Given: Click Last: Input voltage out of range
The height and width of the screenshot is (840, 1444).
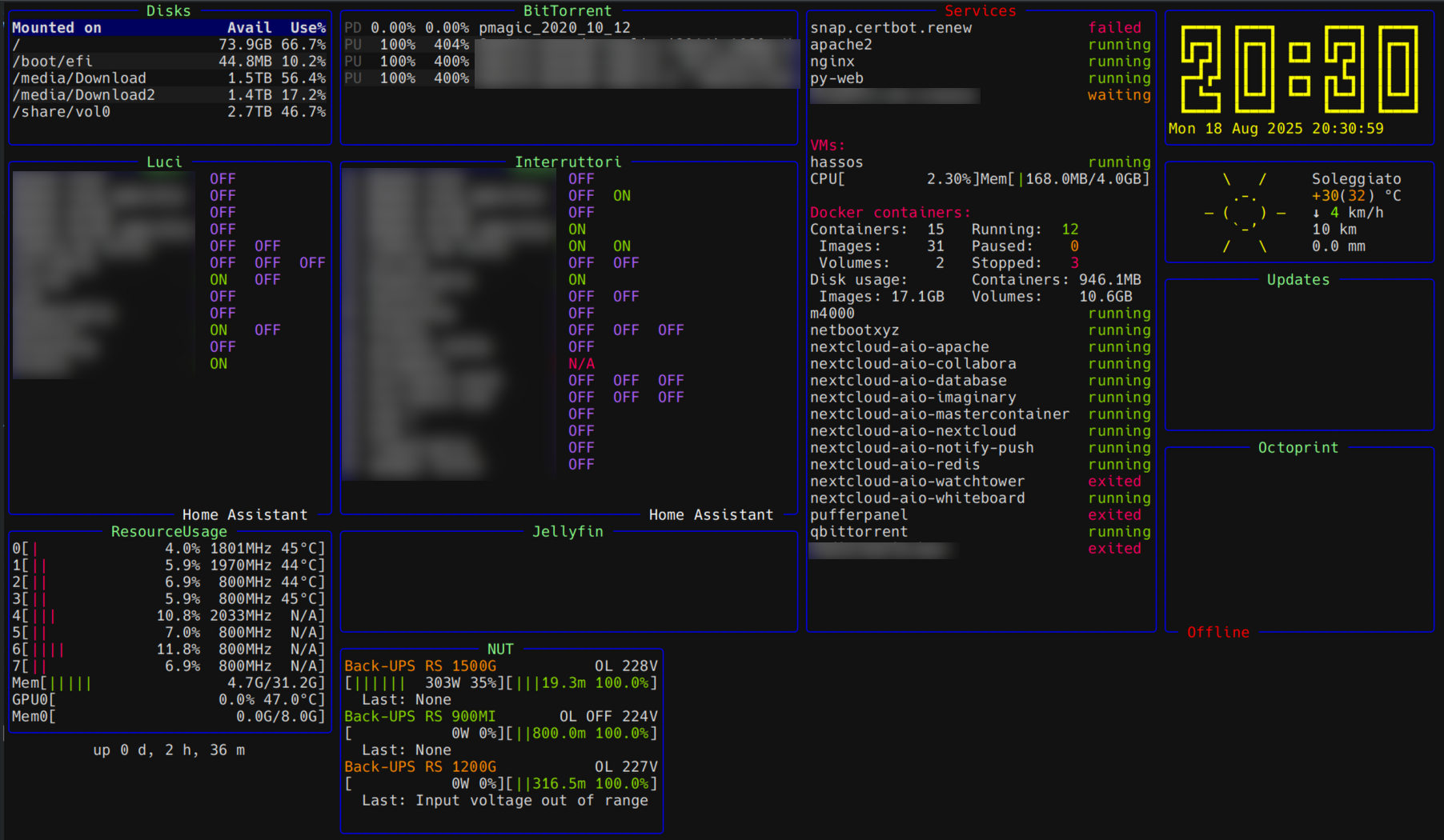Looking at the screenshot, I should click(505, 801).
